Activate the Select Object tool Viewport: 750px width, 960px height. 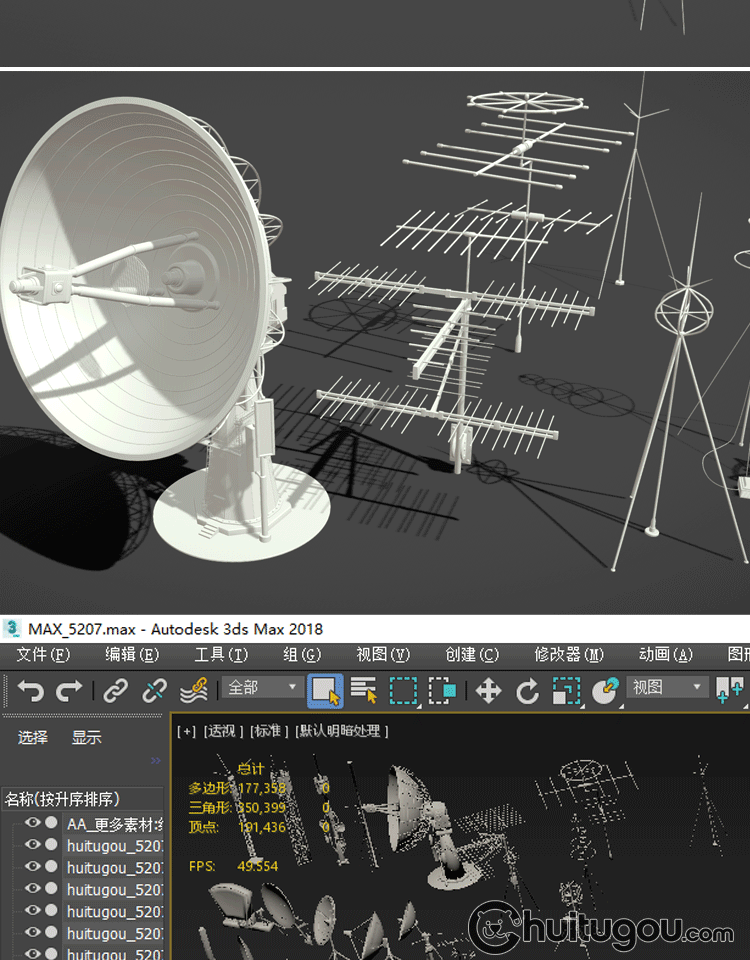(x=325, y=691)
